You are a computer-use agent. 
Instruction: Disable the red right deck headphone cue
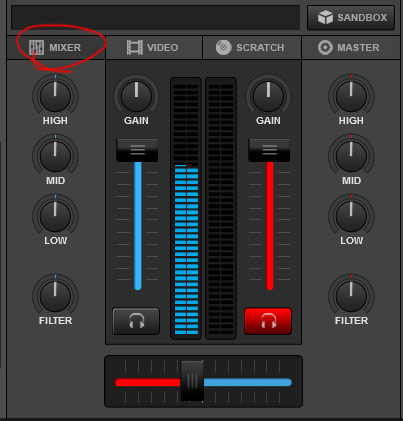coord(268,321)
